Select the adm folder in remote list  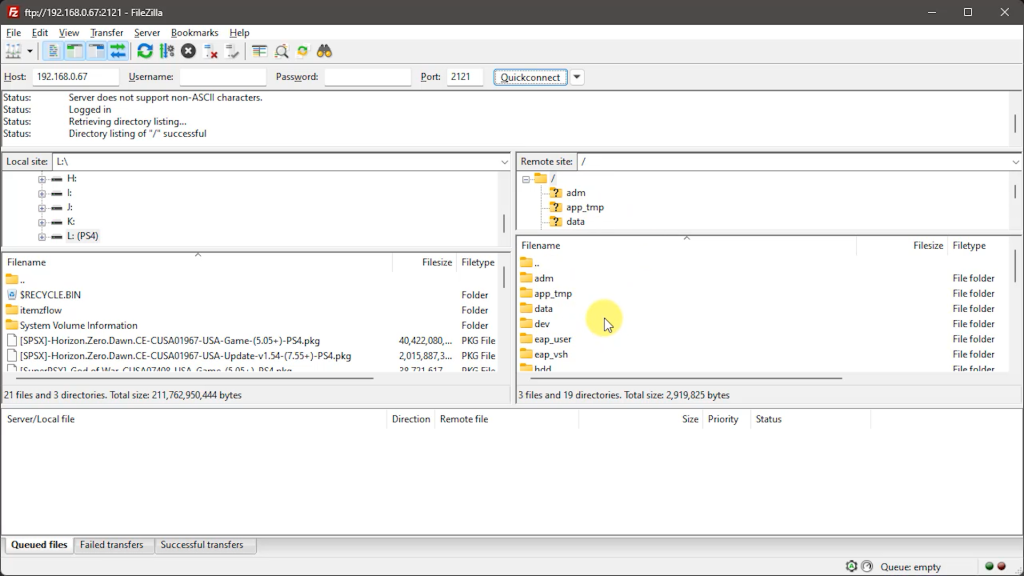[x=543, y=278]
